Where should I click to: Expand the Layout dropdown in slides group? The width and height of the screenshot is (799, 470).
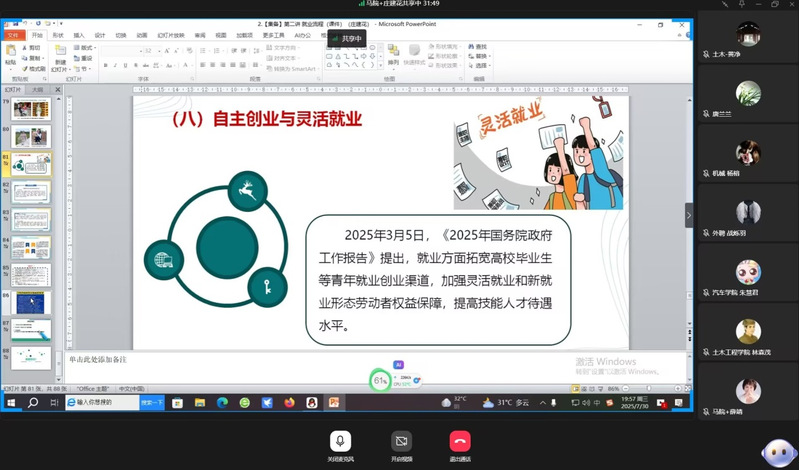pos(86,47)
